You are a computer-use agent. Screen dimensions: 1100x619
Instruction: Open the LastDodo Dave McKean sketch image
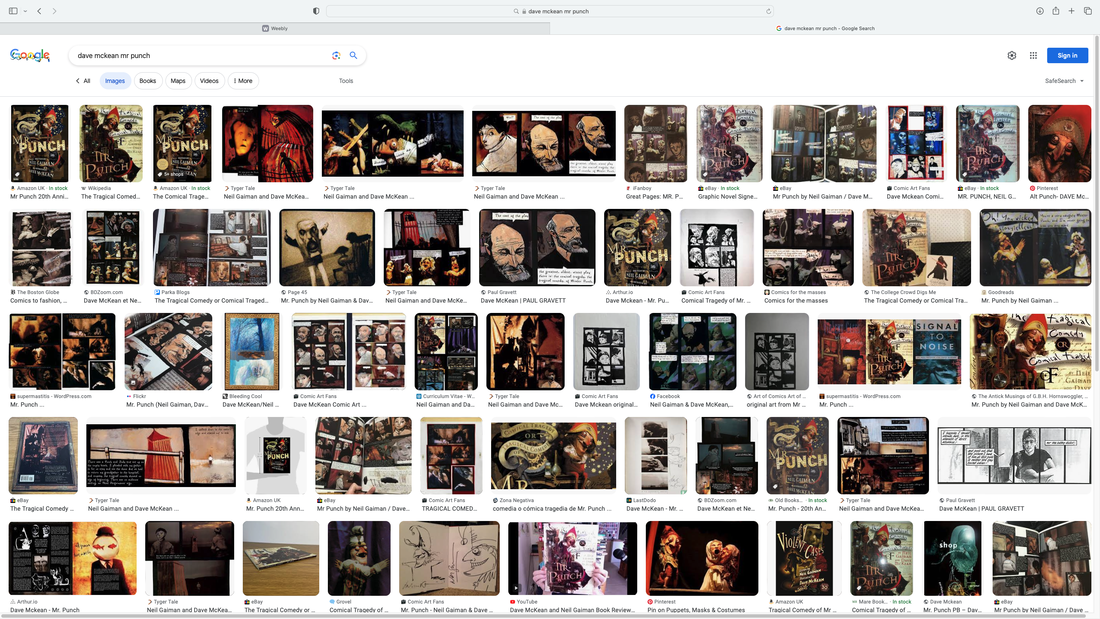(x=656, y=456)
